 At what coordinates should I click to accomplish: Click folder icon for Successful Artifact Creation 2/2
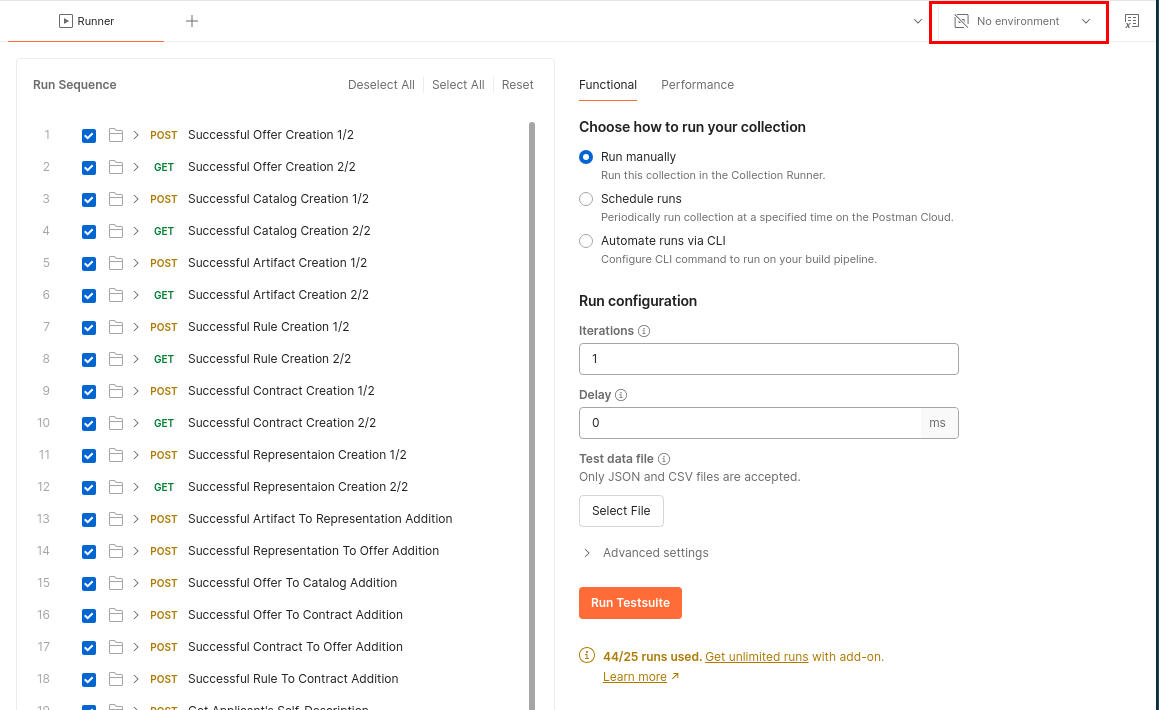click(116, 295)
